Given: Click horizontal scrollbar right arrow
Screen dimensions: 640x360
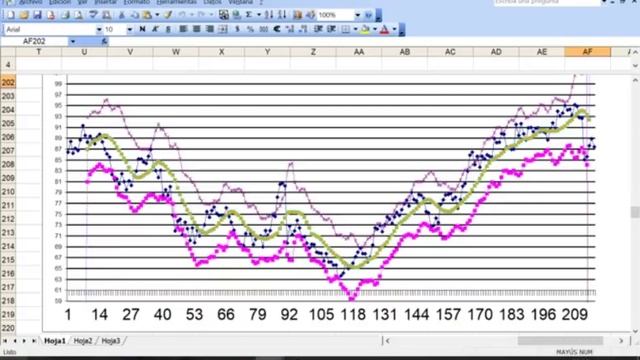Looking at the screenshot, I should tap(621, 340).
